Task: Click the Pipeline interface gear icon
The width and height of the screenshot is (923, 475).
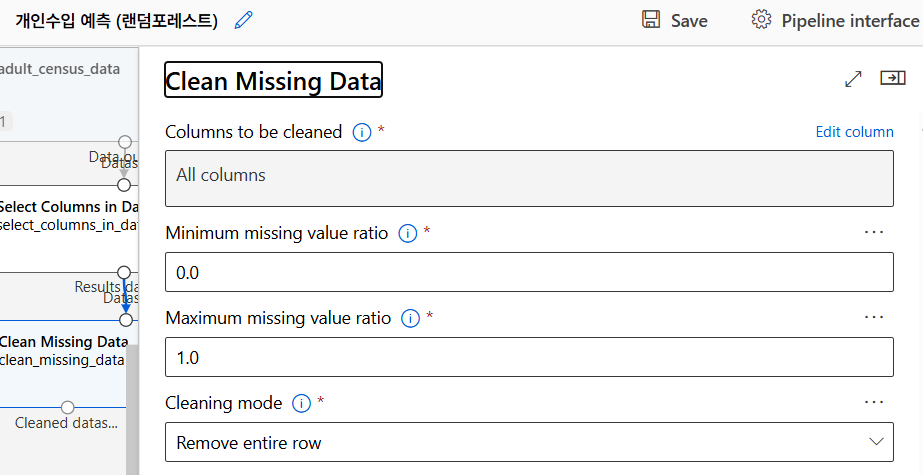Action: pyautogui.click(x=762, y=20)
